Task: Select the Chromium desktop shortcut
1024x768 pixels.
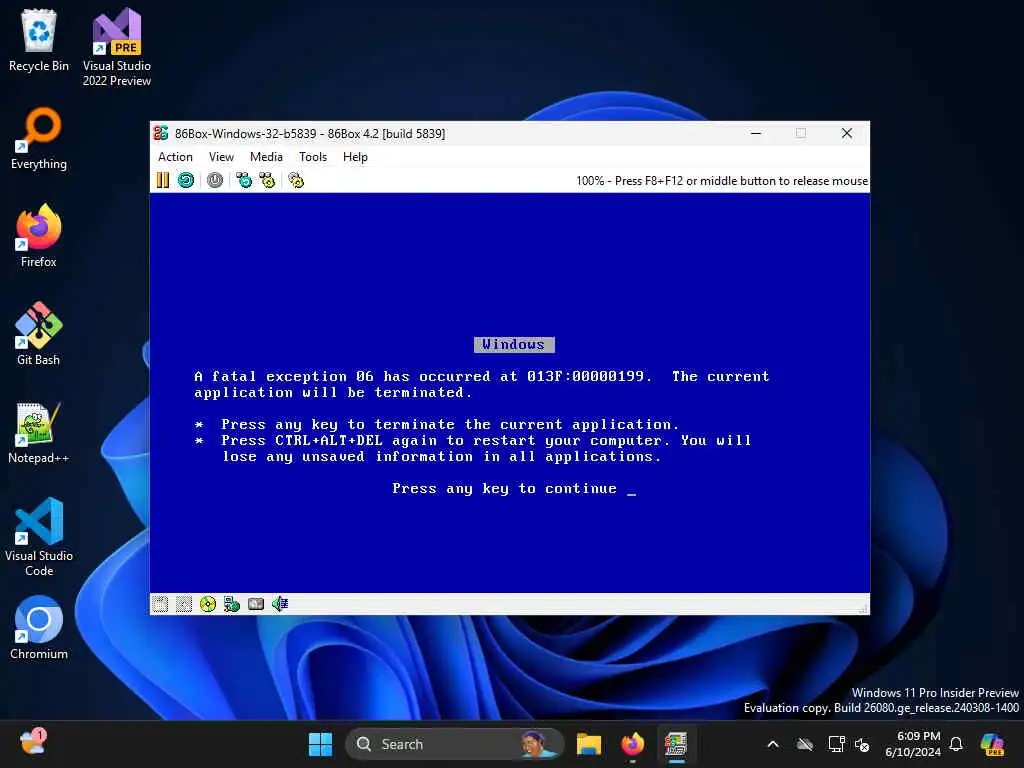Action: click(39, 628)
